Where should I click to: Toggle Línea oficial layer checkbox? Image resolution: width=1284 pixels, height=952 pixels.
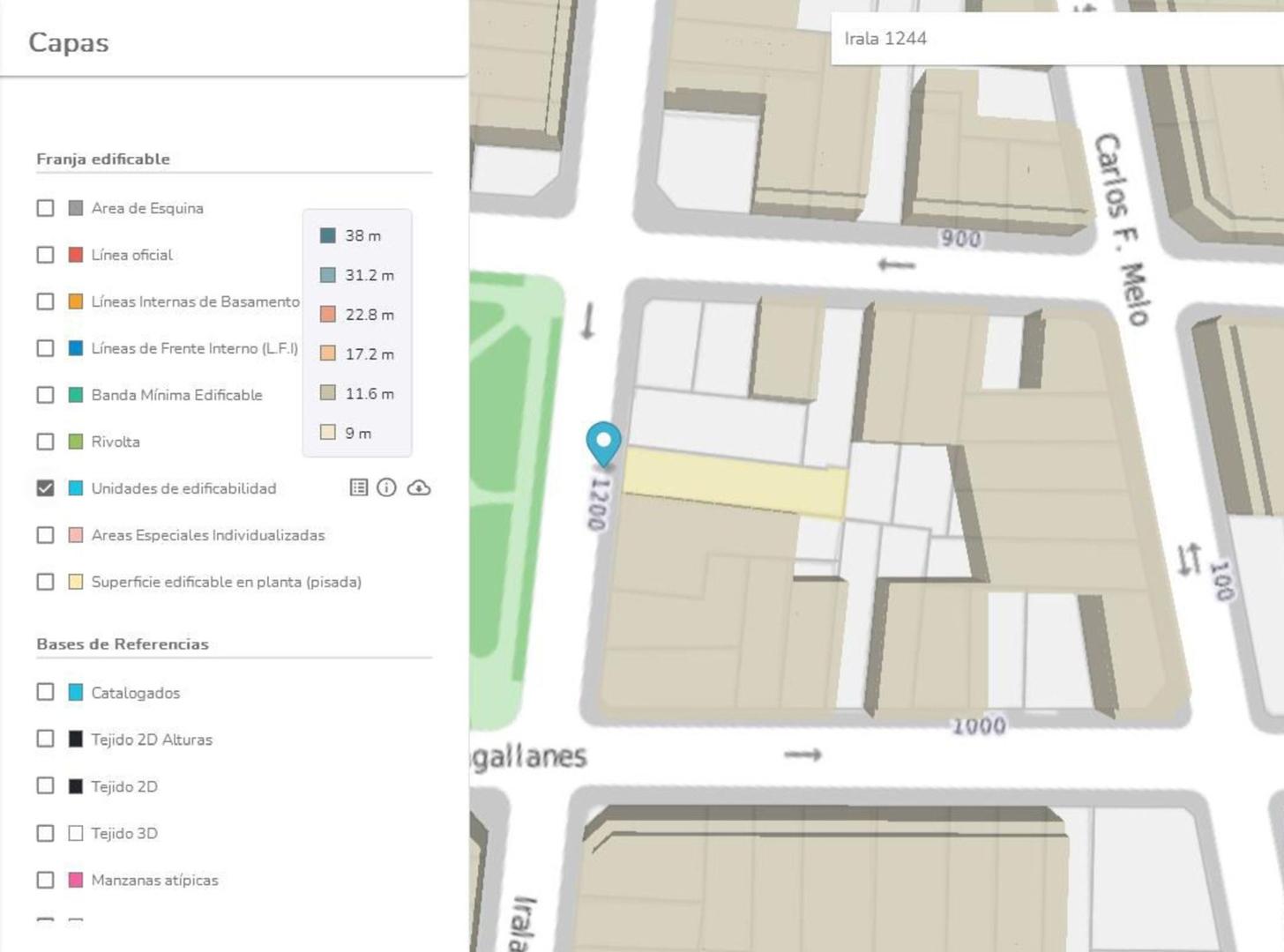[x=45, y=255]
